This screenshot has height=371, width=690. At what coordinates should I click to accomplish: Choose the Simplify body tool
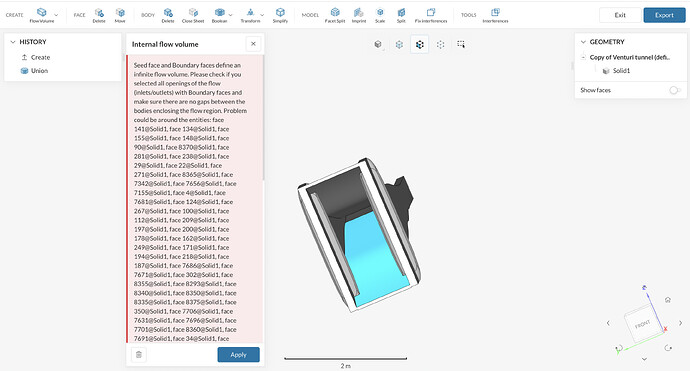point(280,15)
